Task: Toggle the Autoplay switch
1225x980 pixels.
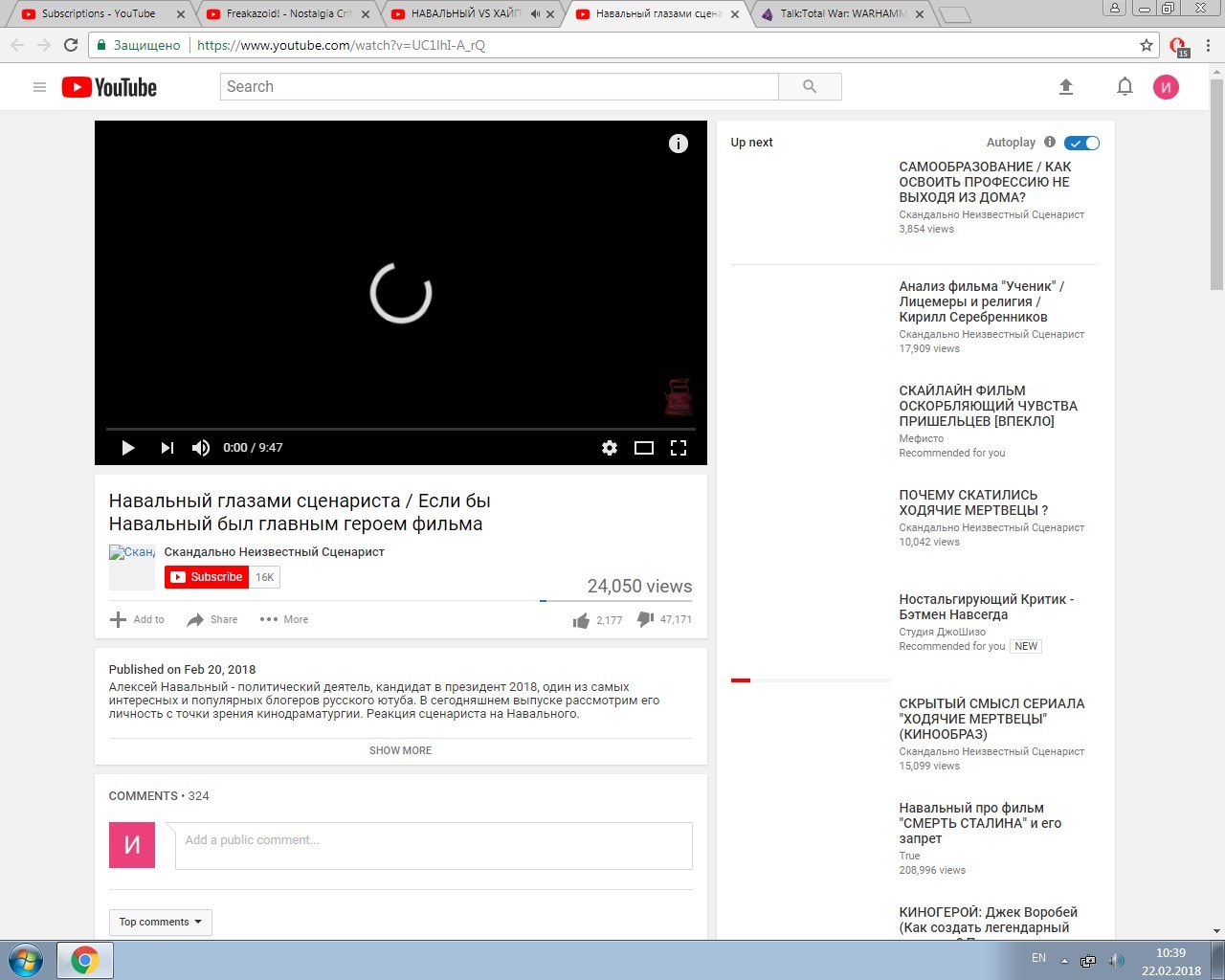Action: pos(1082,143)
